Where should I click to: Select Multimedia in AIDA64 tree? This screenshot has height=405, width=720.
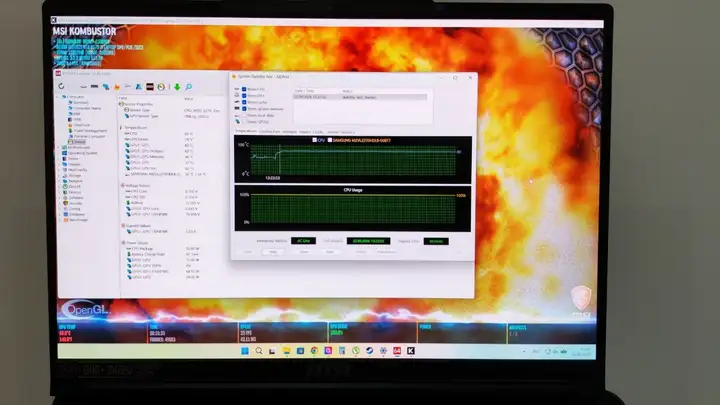click(x=78, y=170)
